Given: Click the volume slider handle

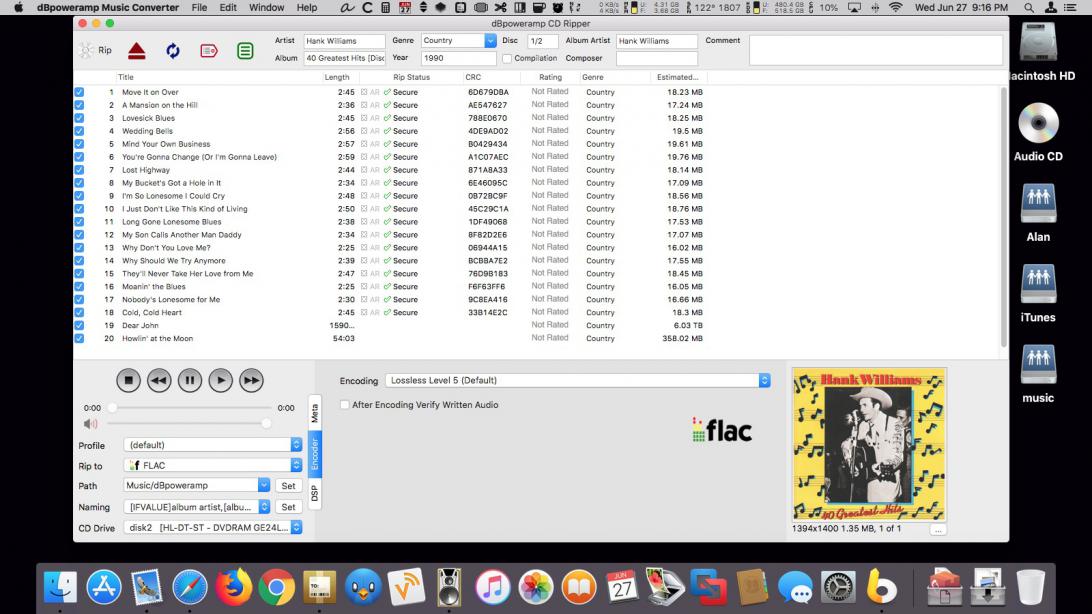Looking at the screenshot, I should coord(266,424).
